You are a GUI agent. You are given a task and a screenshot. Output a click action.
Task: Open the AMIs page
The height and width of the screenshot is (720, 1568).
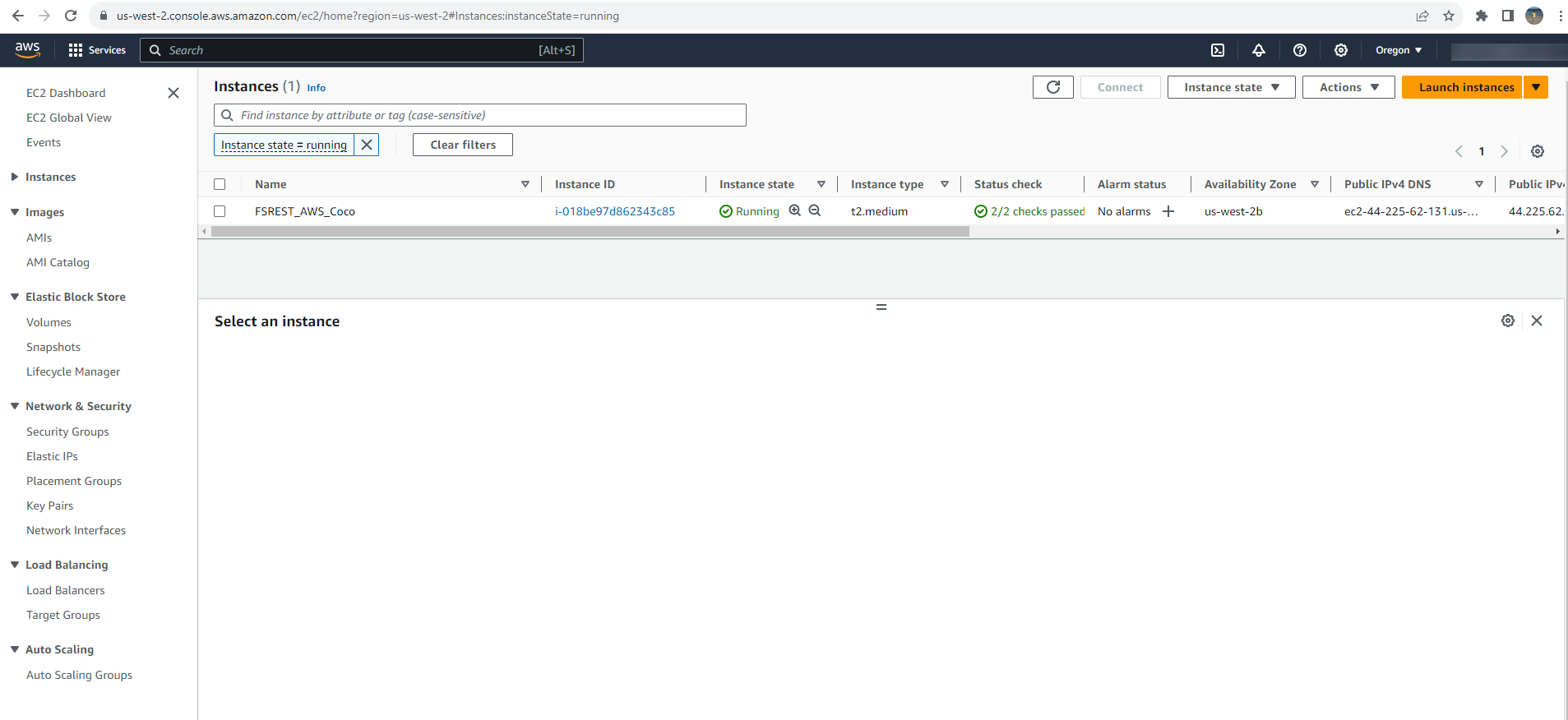(39, 238)
